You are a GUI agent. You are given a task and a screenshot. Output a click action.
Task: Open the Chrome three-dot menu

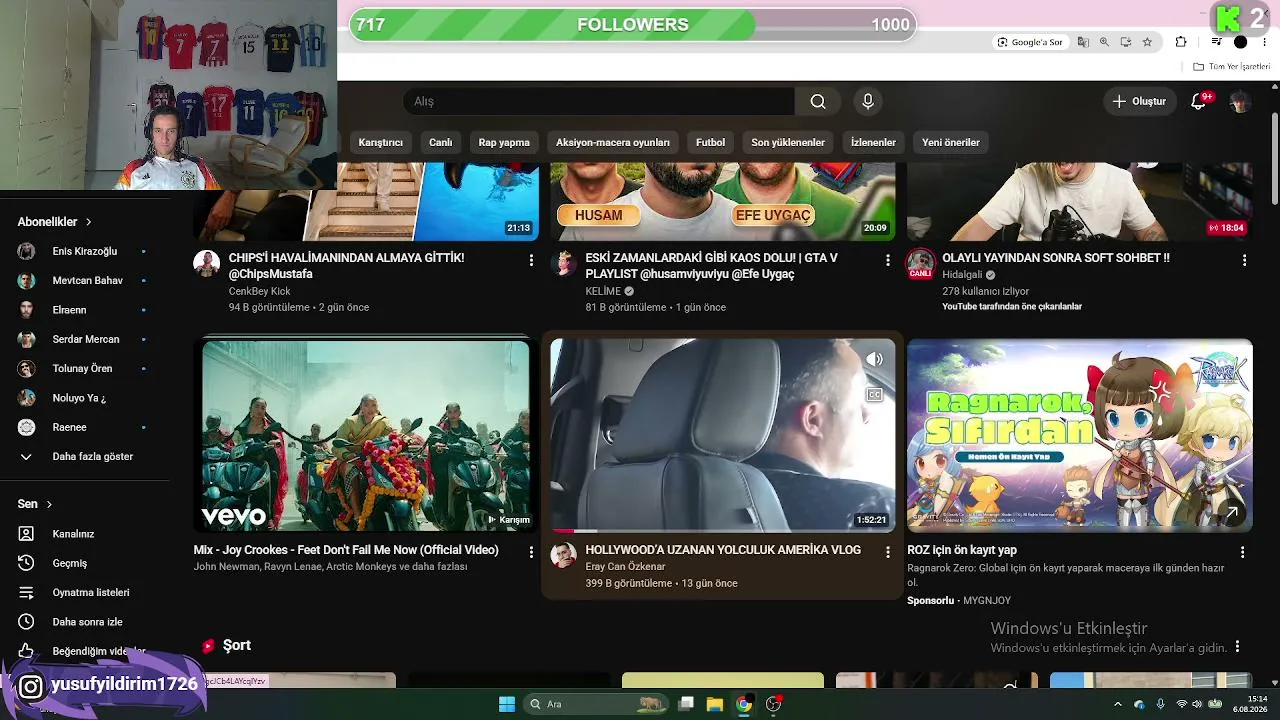[1264, 42]
